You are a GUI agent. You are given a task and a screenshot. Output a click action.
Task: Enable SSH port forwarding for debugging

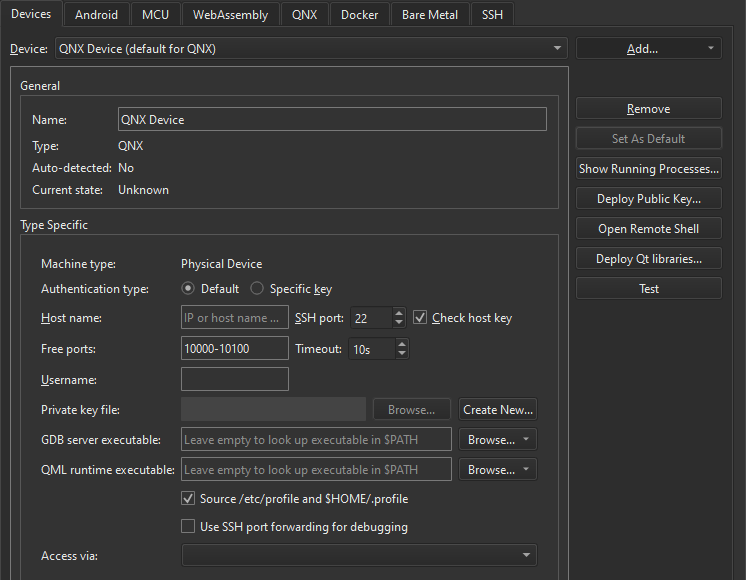(x=188, y=526)
